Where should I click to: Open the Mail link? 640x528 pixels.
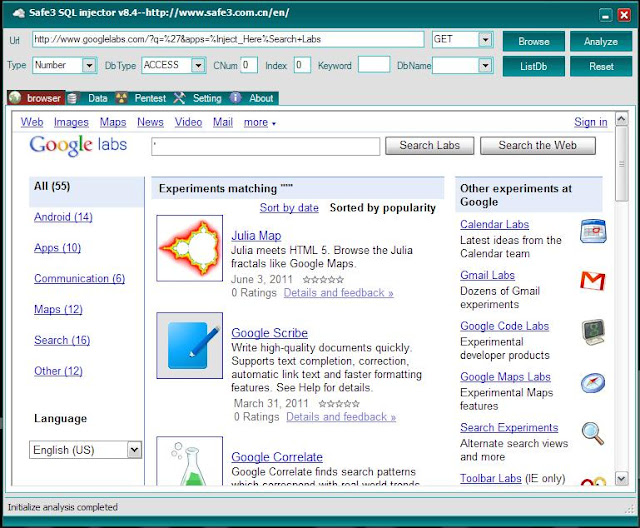coord(223,122)
